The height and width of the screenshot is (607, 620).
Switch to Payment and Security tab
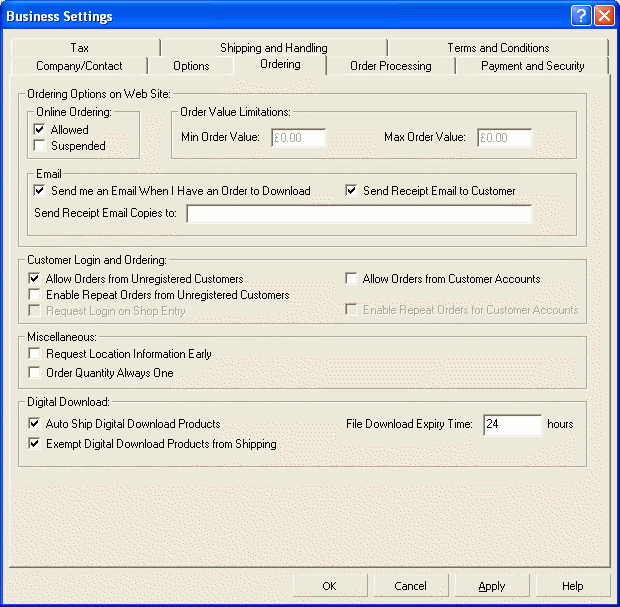point(532,66)
